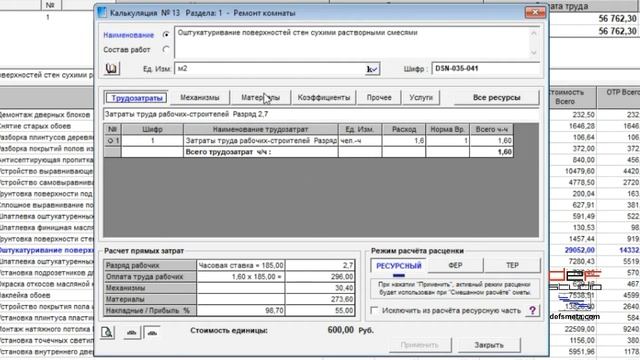Switch to the Трудозатраты tab

tap(137, 98)
